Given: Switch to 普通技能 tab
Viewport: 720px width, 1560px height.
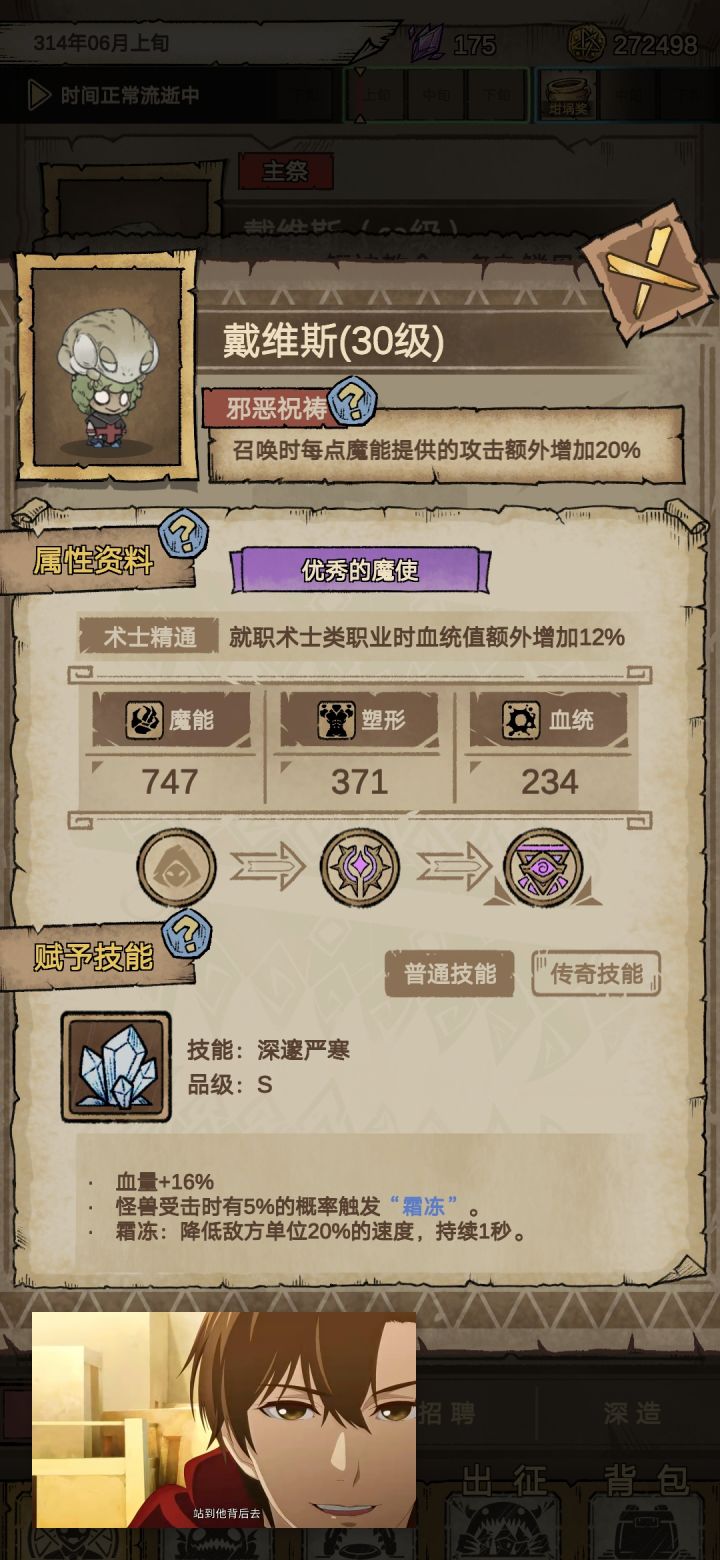Looking at the screenshot, I should click(450, 974).
